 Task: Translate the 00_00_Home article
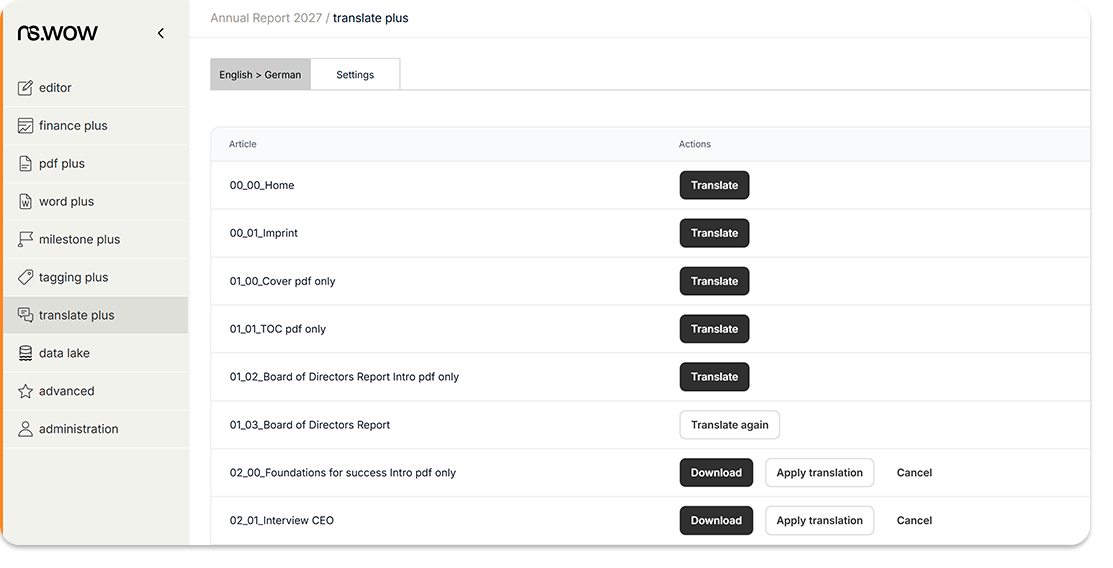pyautogui.click(x=714, y=185)
